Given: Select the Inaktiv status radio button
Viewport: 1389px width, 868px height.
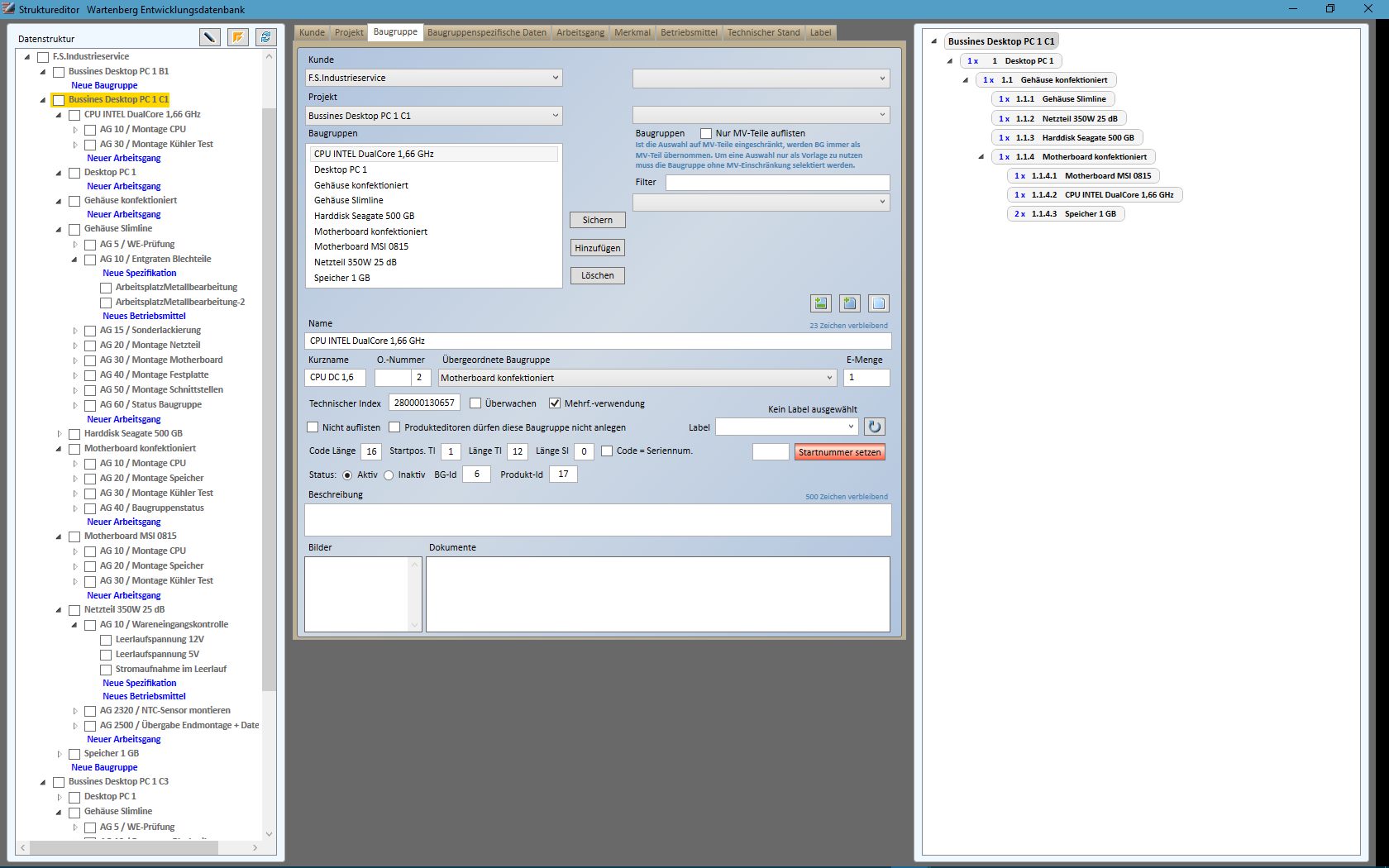Looking at the screenshot, I should (x=389, y=475).
